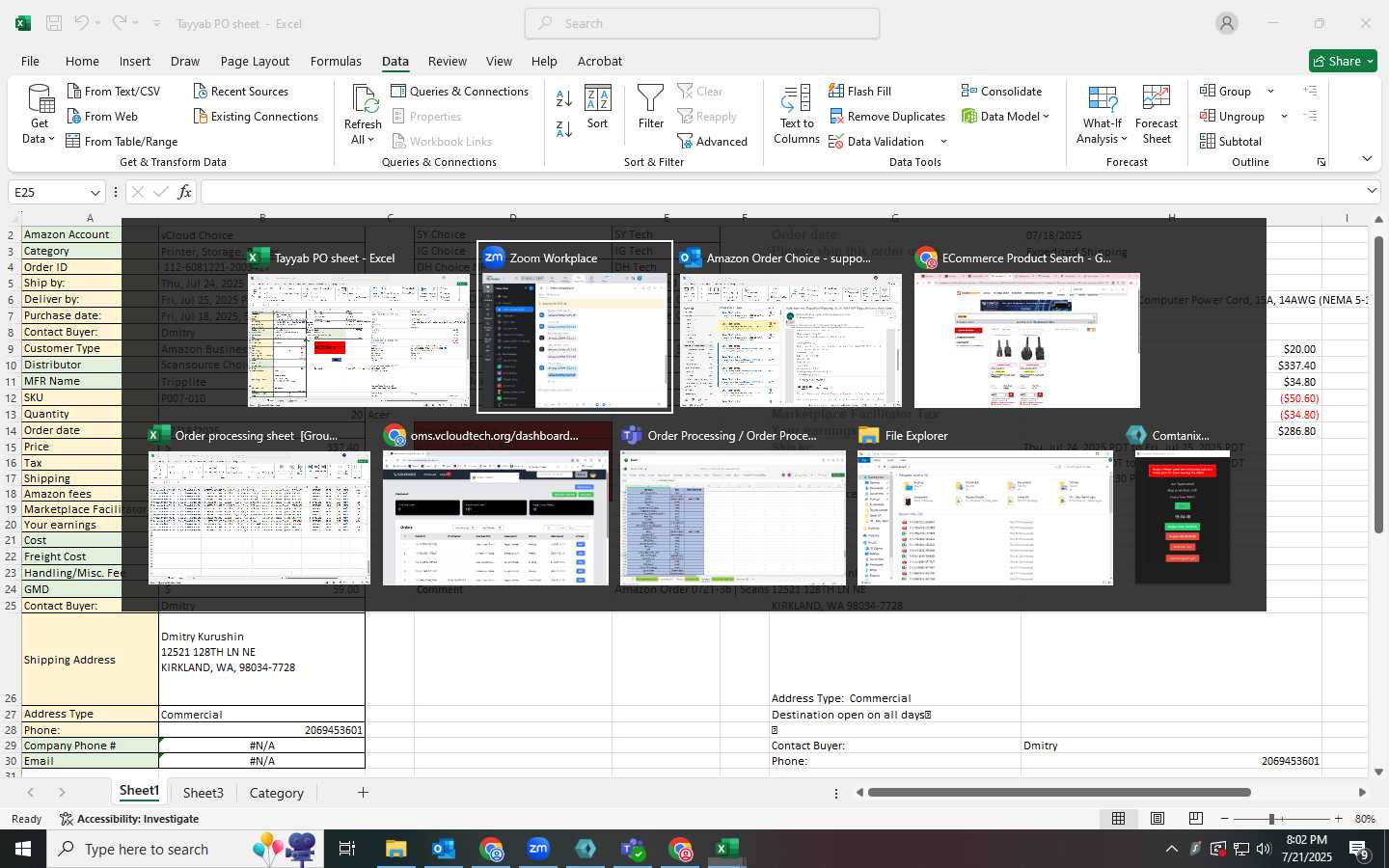Open Recent Sources
The image size is (1389, 868).
(x=240, y=91)
